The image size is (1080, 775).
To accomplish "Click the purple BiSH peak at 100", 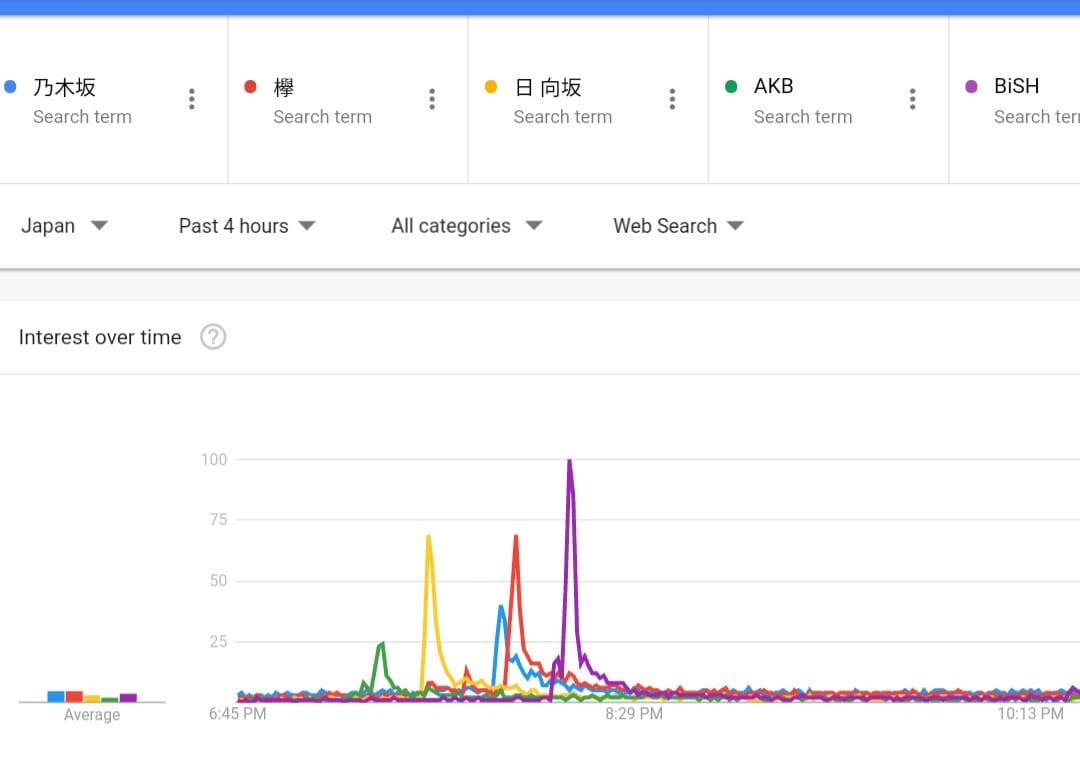I will pyautogui.click(x=569, y=461).
